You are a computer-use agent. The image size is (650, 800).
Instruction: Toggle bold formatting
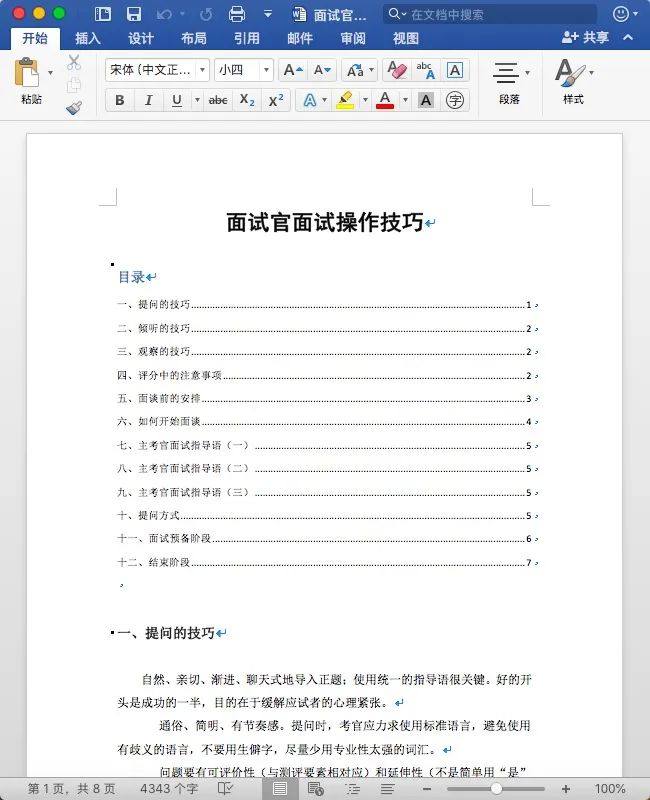(120, 100)
